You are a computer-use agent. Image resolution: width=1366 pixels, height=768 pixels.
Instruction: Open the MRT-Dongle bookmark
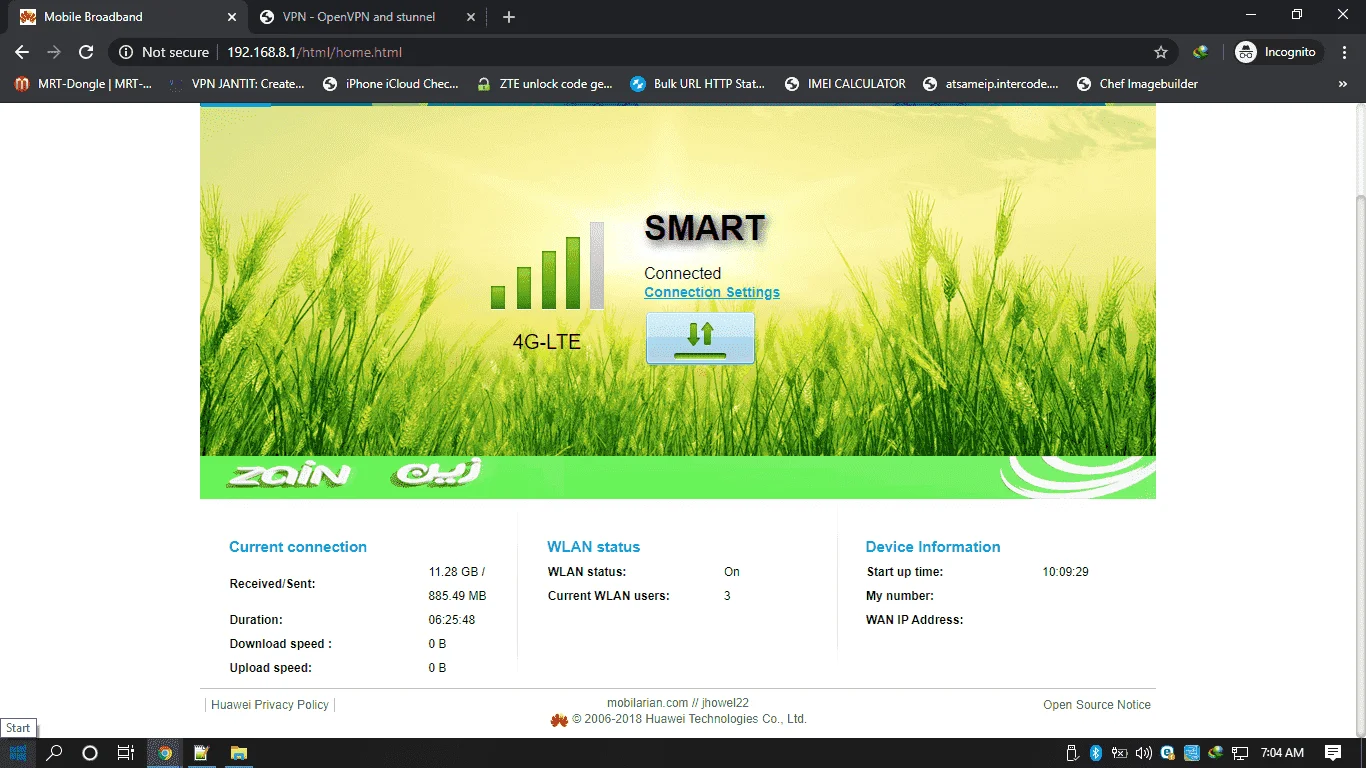click(x=84, y=84)
